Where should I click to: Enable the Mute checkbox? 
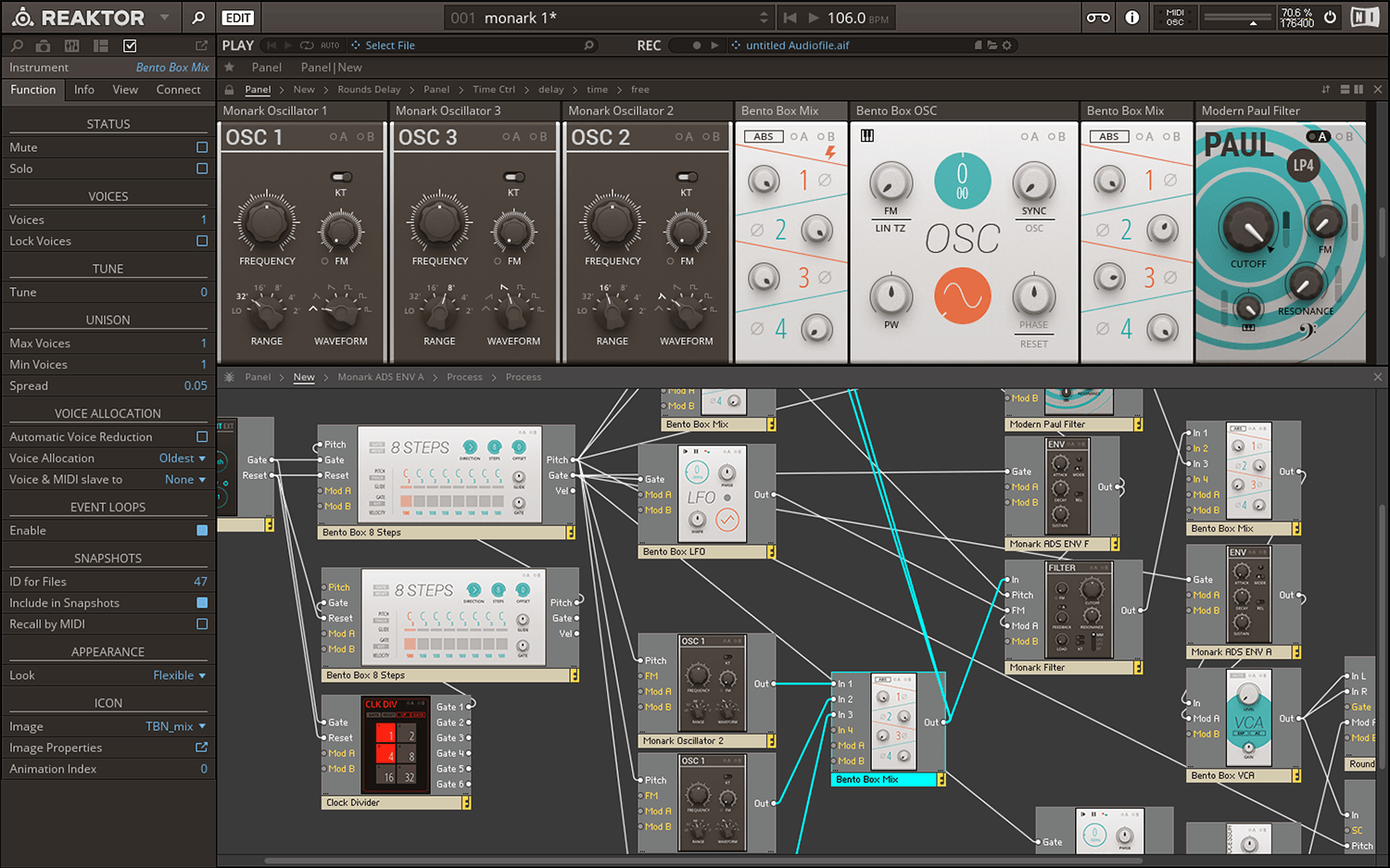coord(202,147)
